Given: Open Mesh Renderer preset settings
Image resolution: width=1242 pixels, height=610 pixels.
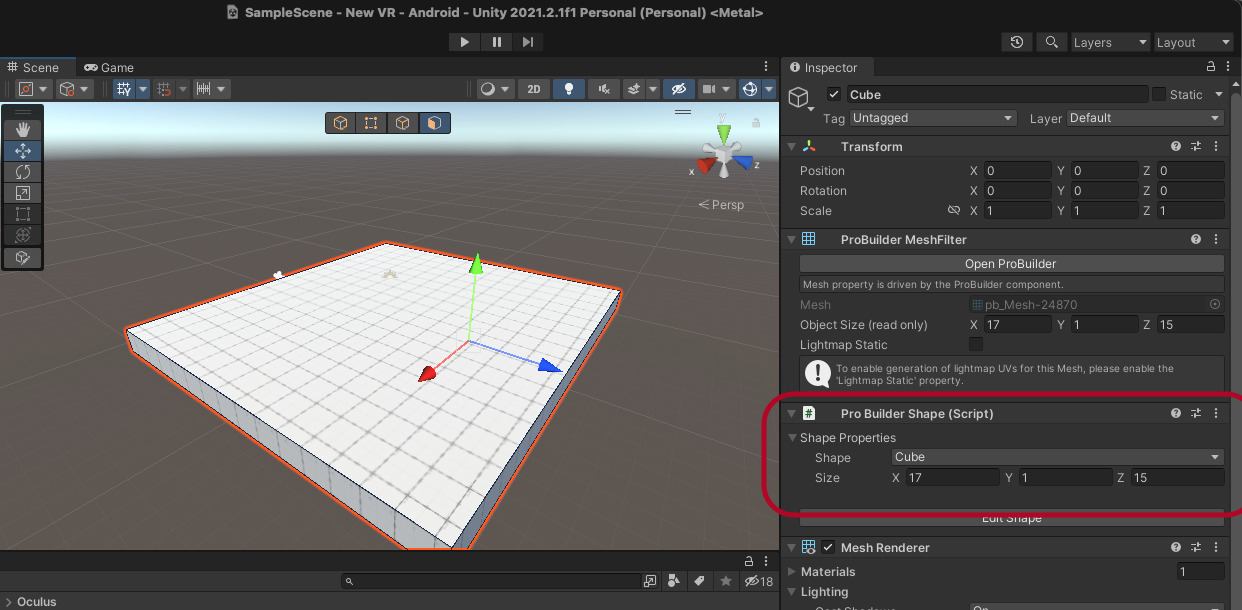Looking at the screenshot, I should [1196, 547].
